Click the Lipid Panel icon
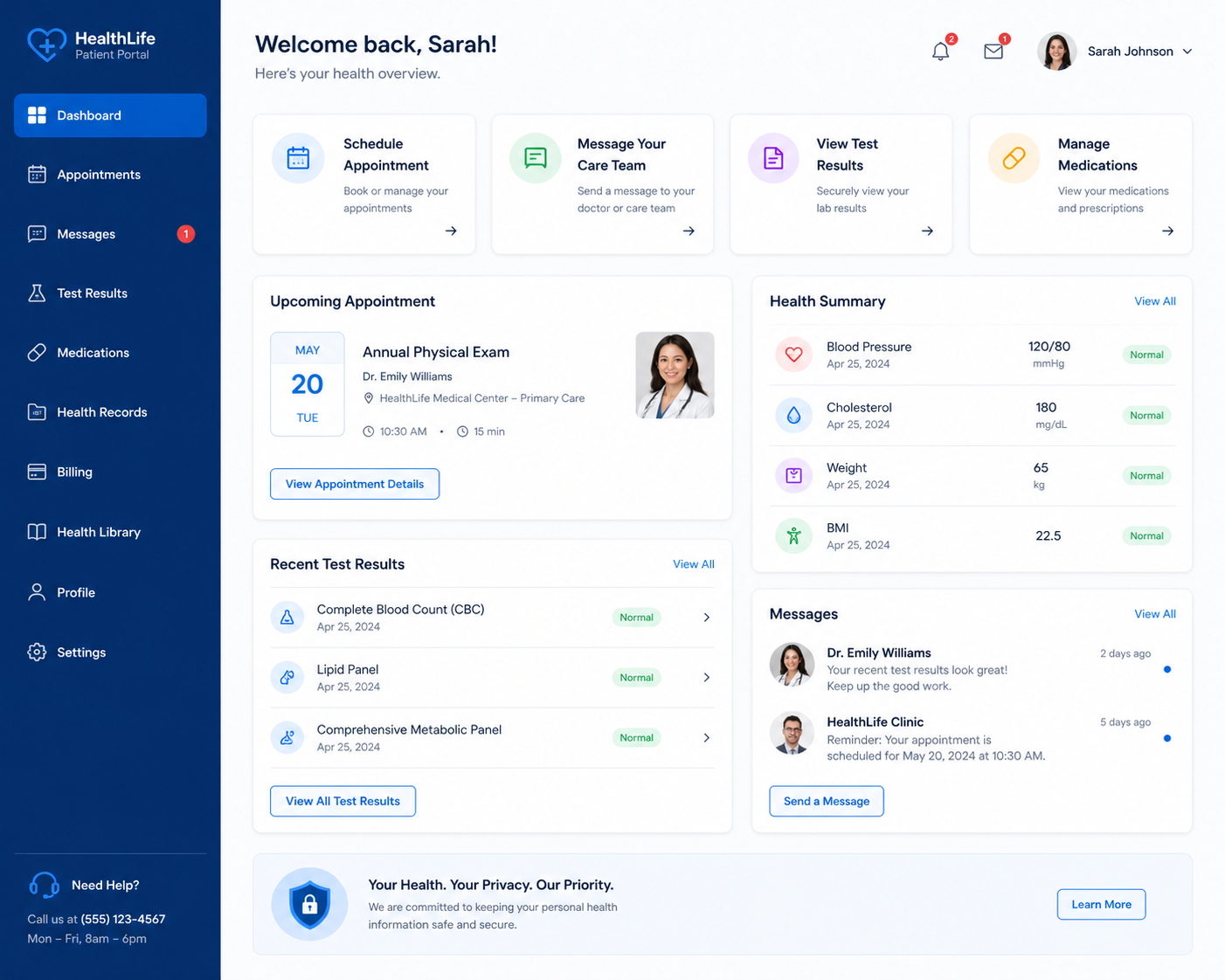 (287, 677)
